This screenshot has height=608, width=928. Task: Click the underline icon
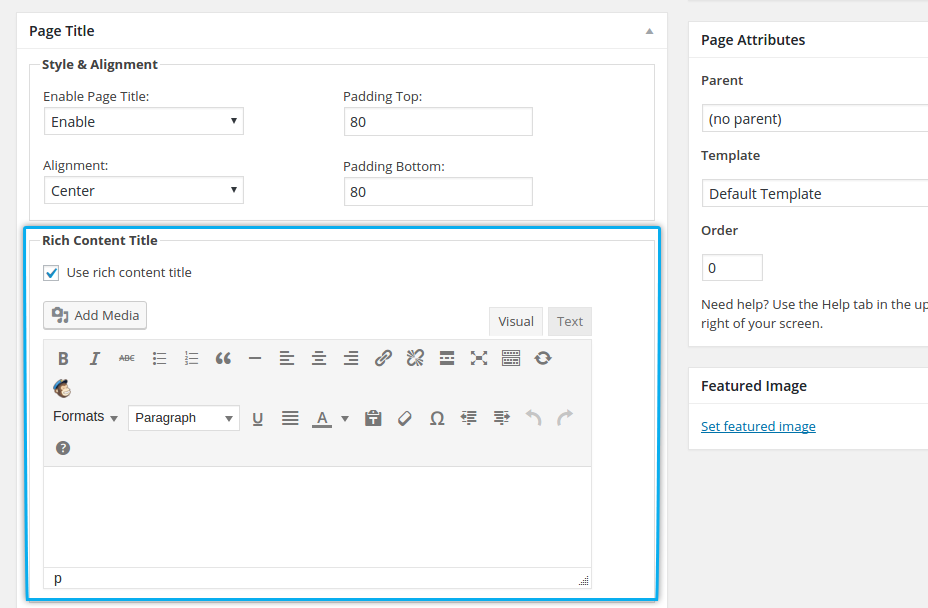tap(257, 418)
